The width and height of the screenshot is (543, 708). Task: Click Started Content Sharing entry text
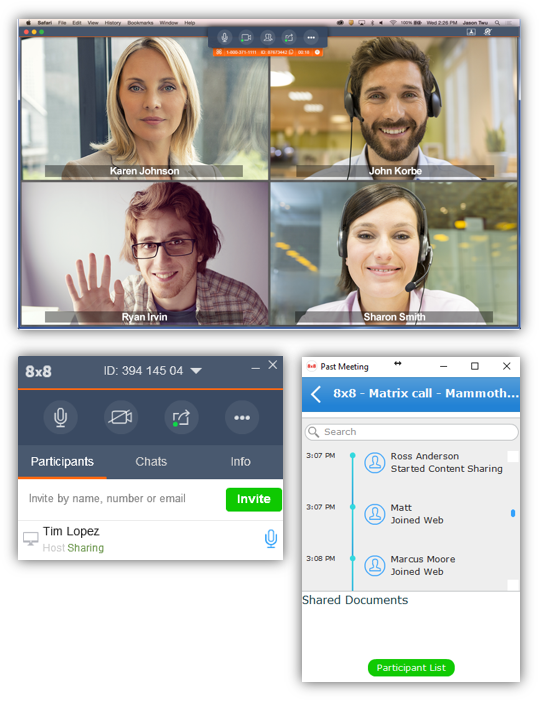(x=446, y=469)
